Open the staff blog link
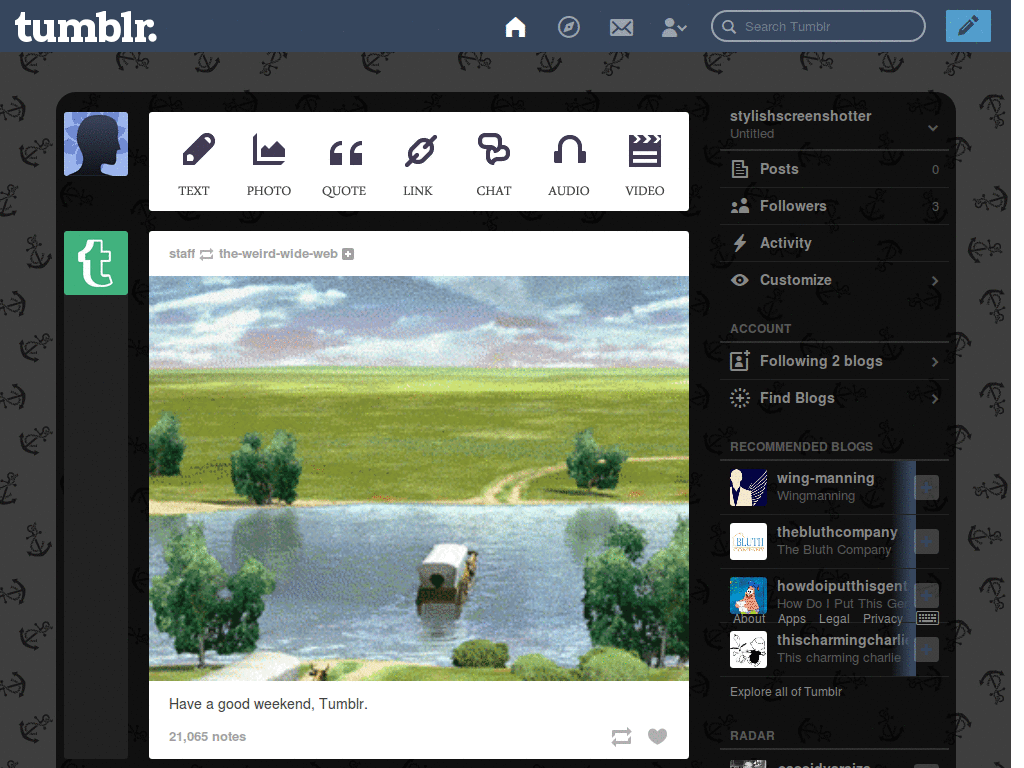Viewport: 1024px width, 768px height. tap(182, 253)
